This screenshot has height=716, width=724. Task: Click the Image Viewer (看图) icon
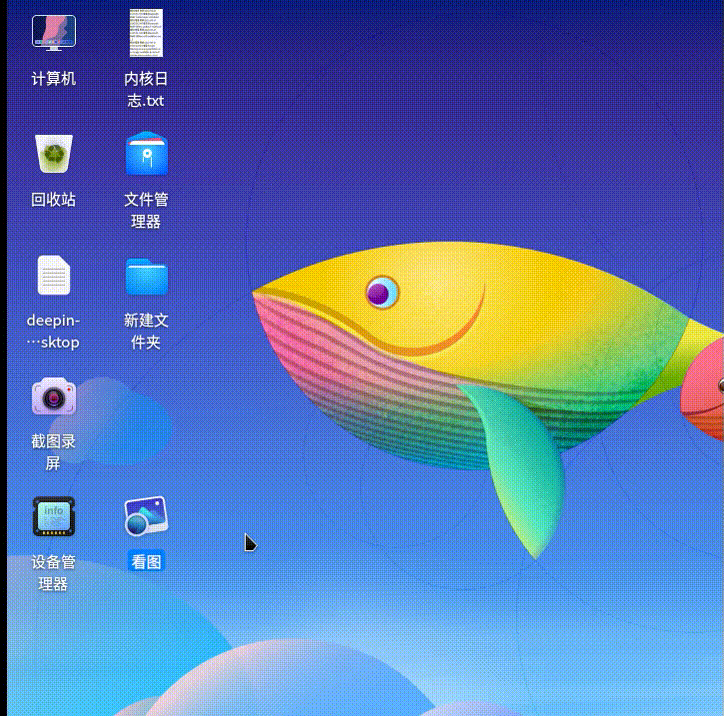click(146, 517)
